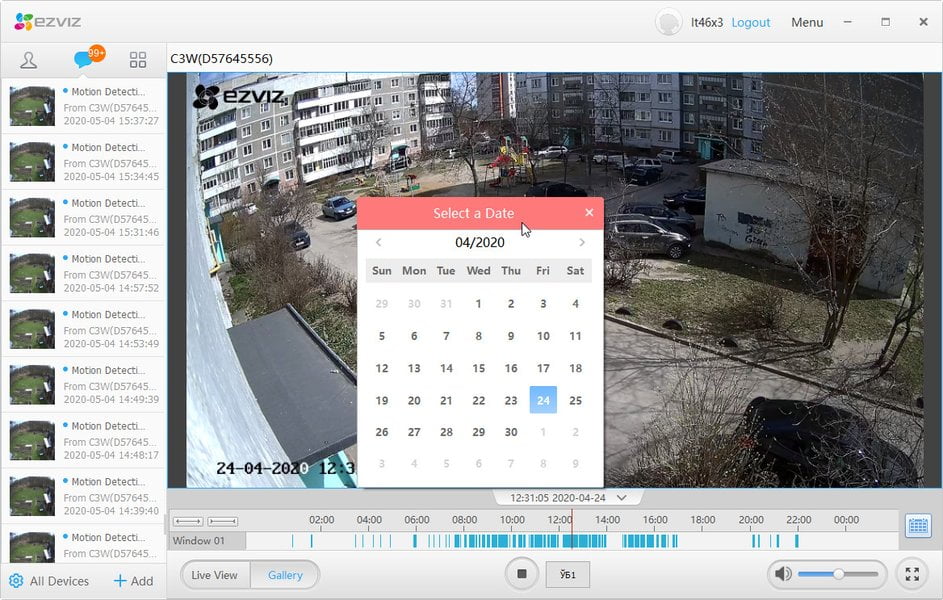
Task: Mute the speaker volume icon
Action: 783,574
